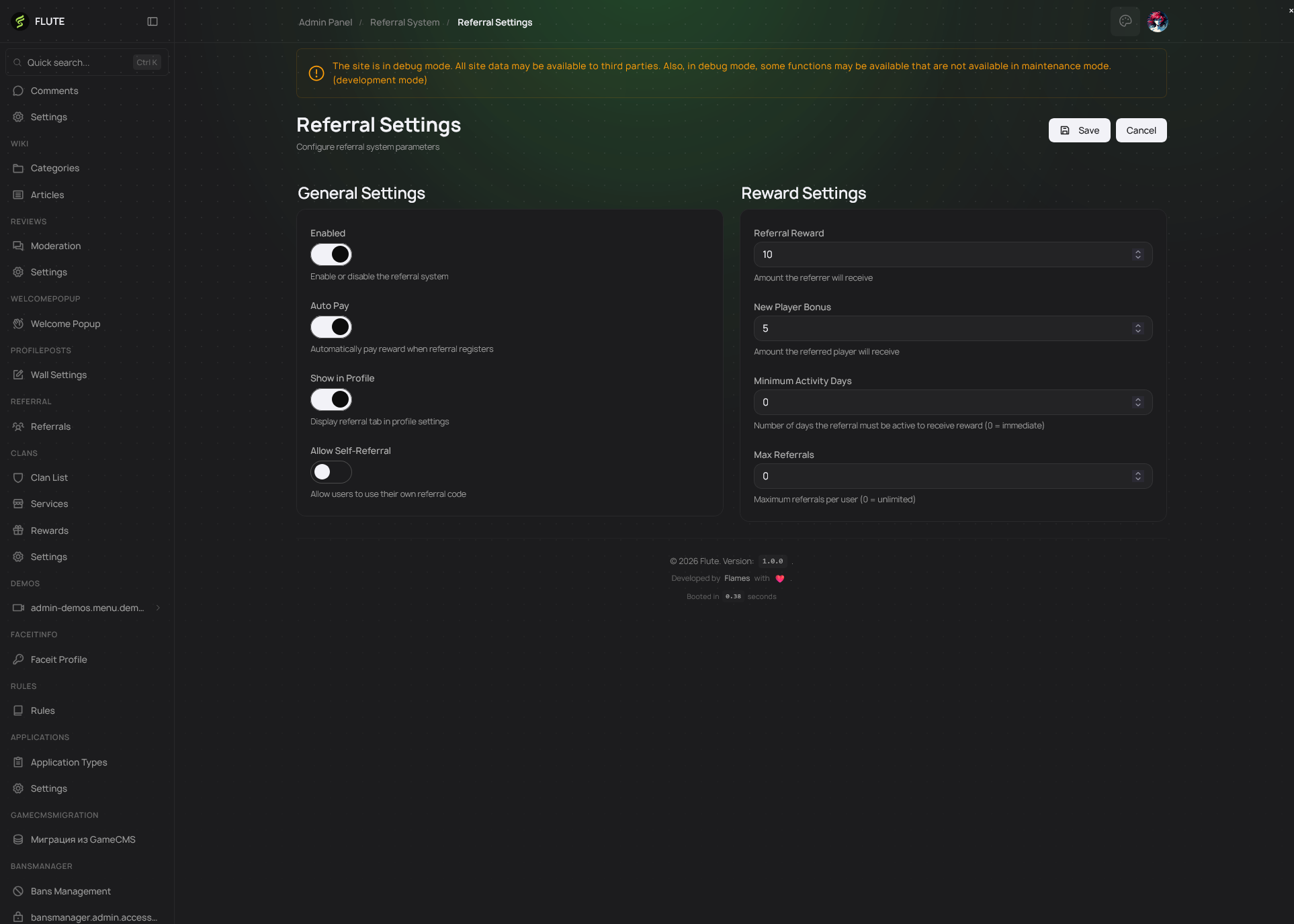This screenshot has height=924, width=1294.
Task: Enable the Allow Self-Referral toggle
Action: [x=331, y=472]
